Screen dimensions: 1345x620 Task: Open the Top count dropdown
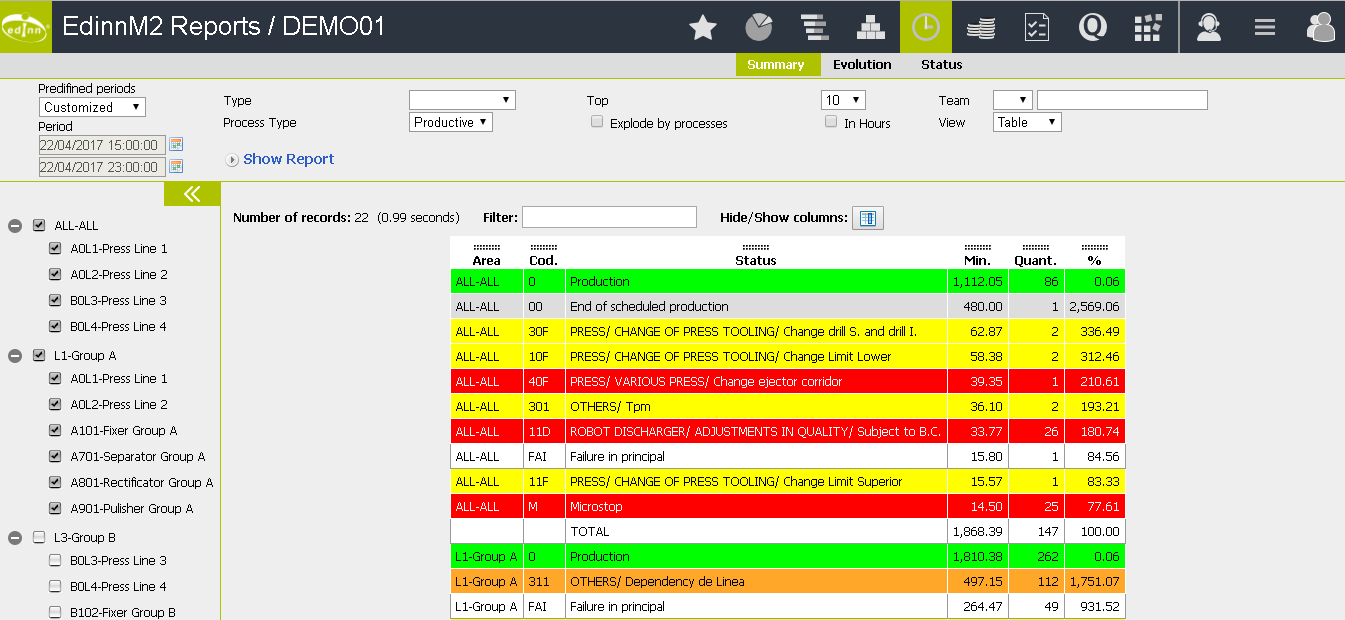[843, 100]
